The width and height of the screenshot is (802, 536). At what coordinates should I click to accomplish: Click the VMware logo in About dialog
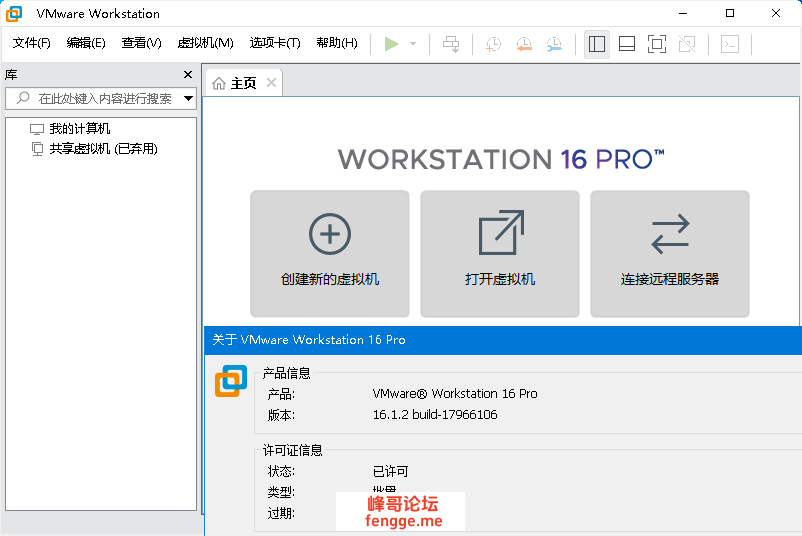(231, 381)
